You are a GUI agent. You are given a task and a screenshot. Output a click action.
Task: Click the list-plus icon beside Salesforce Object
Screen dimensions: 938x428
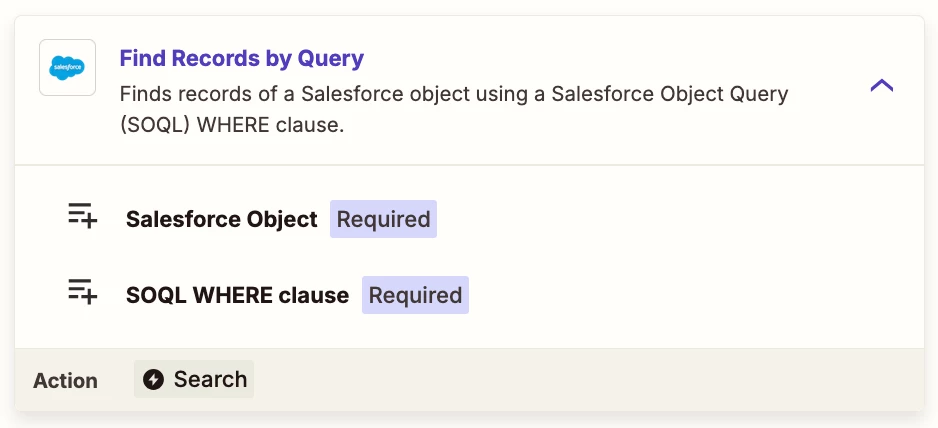[x=83, y=215]
